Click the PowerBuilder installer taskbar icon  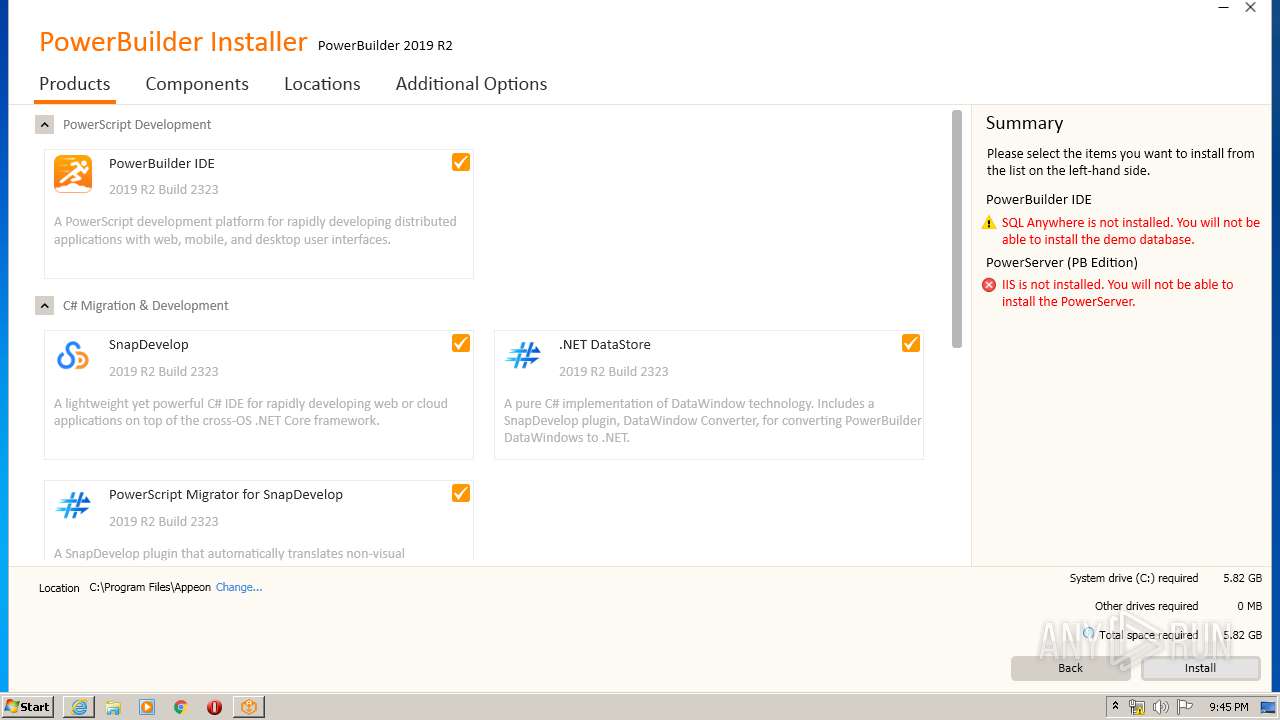248,707
